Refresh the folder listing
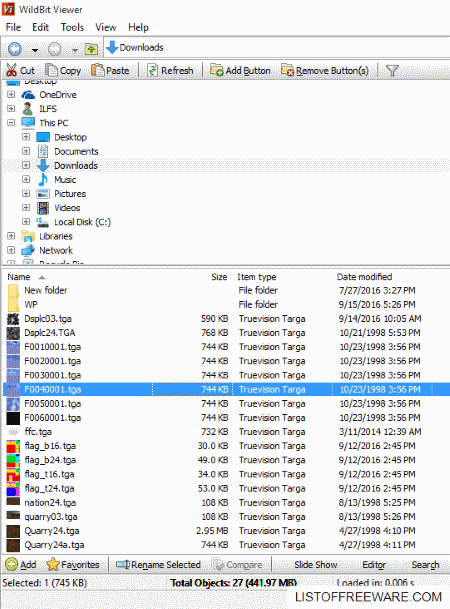Viewport: 450px width, 609px height. click(x=170, y=70)
